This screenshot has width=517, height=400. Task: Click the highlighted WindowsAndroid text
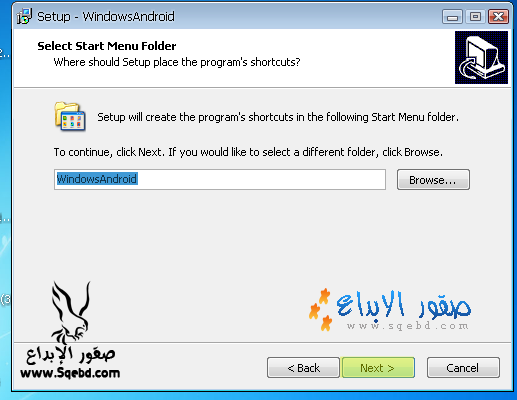(x=97, y=179)
